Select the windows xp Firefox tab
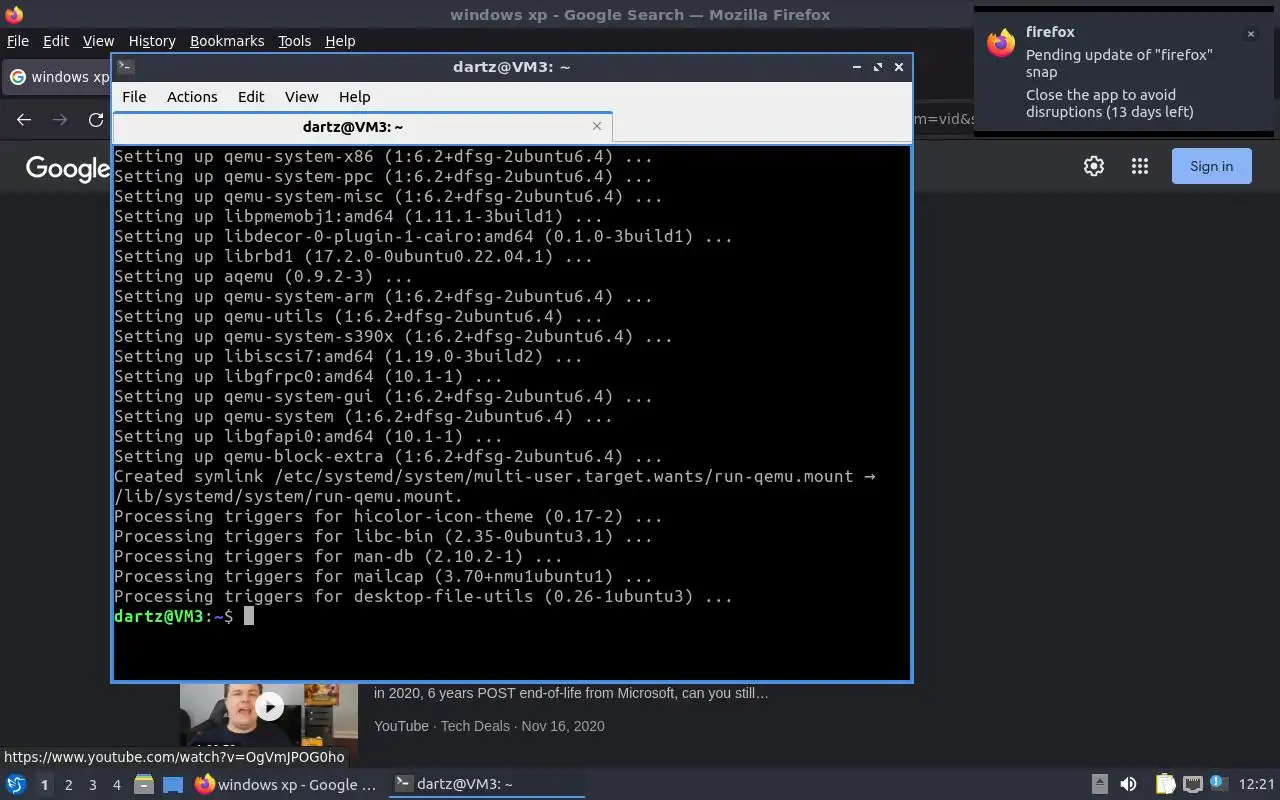1280x800 pixels. (x=57, y=77)
